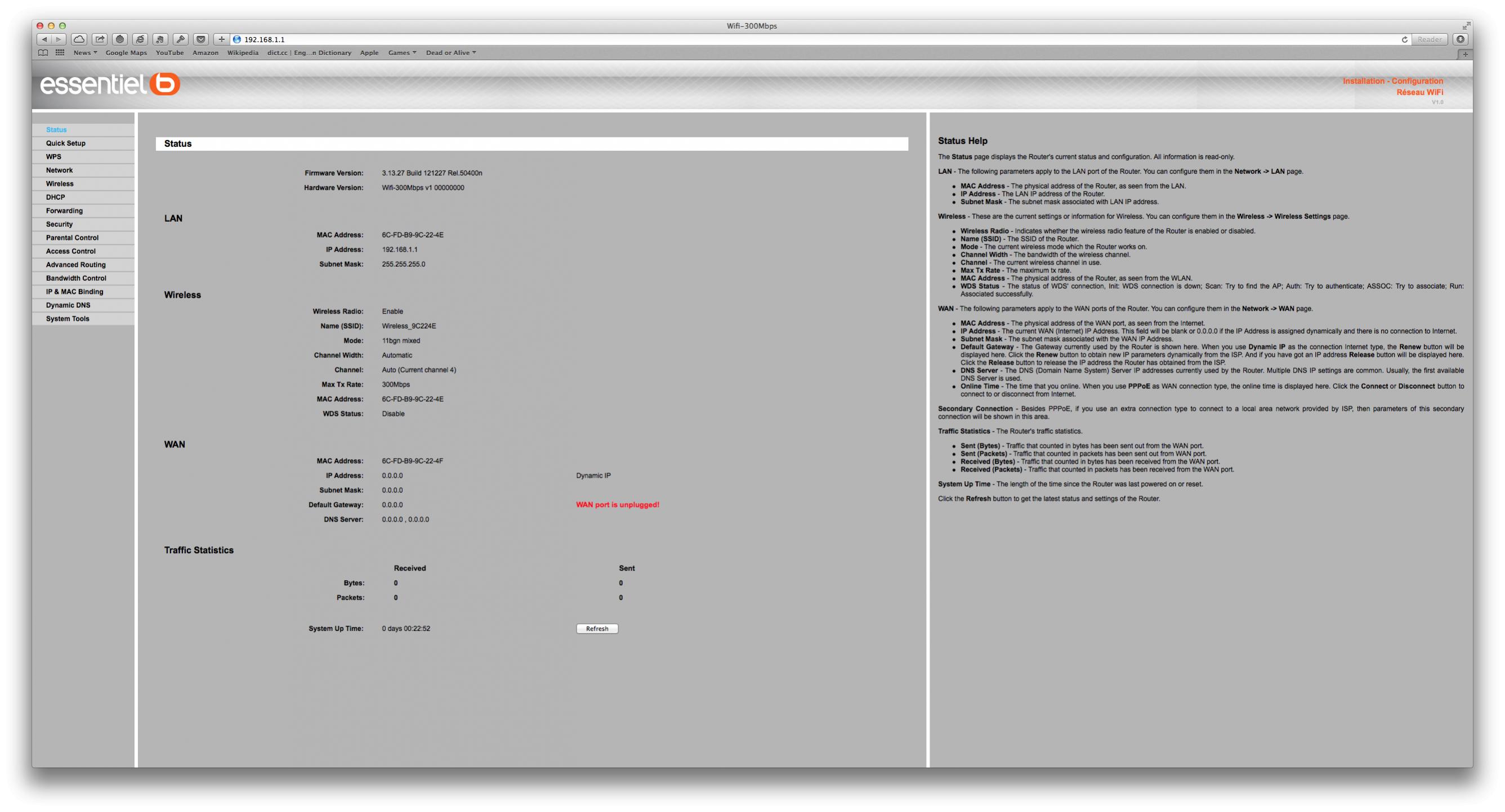The width and height of the screenshot is (1505, 812).
Task: Click the Share arrow toolbar icon
Action: (x=100, y=39)
